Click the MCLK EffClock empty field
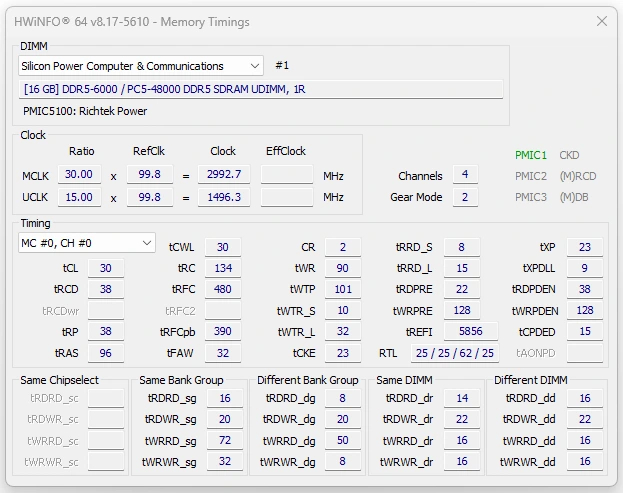623x493 pixels. click(287, 175)
